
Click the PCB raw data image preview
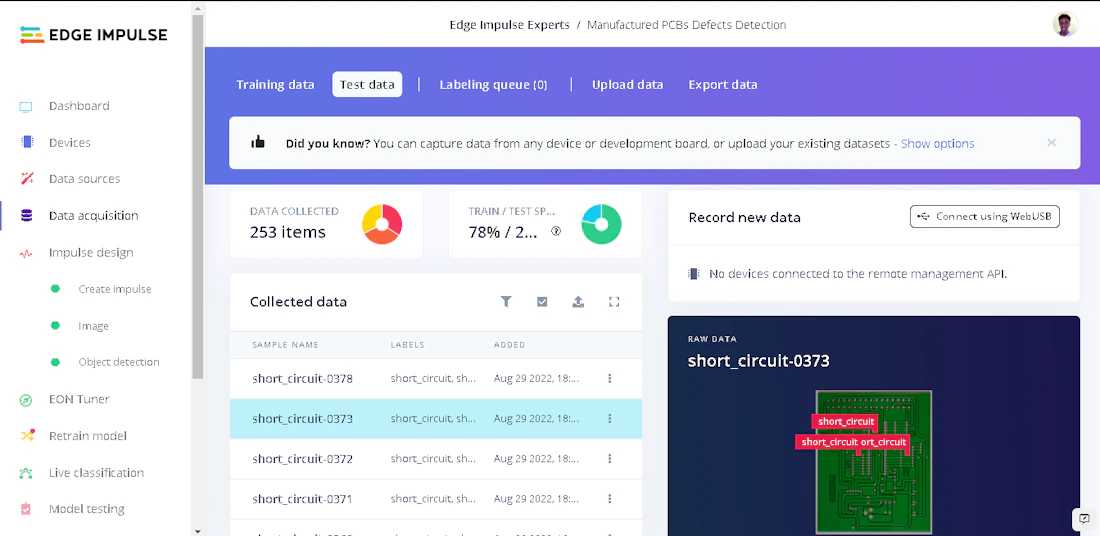tap(873, 462)
